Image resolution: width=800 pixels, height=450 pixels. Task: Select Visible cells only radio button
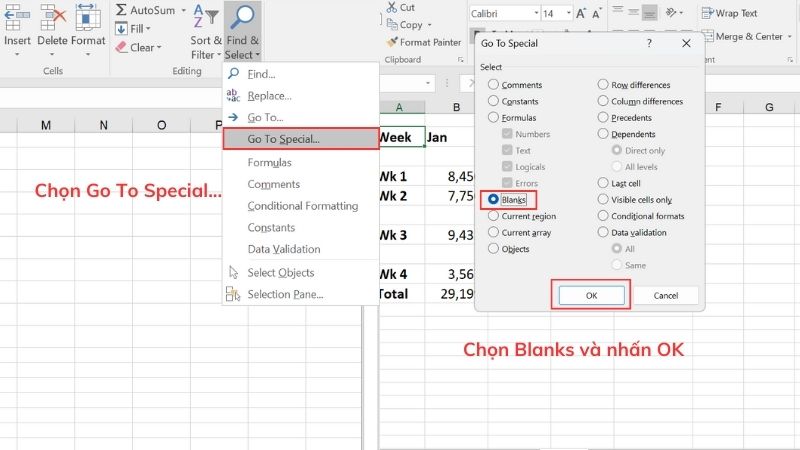(603, 199)
